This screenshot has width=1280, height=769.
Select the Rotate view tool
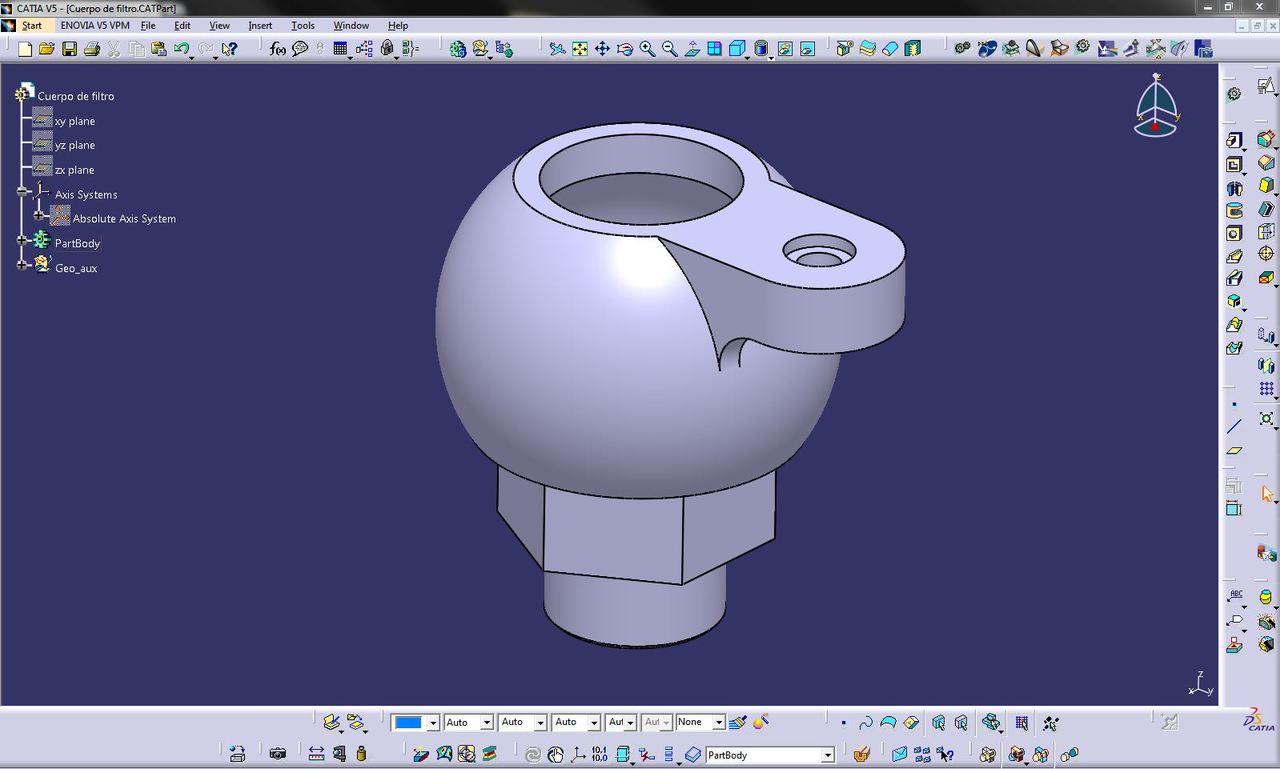(625, 48)
